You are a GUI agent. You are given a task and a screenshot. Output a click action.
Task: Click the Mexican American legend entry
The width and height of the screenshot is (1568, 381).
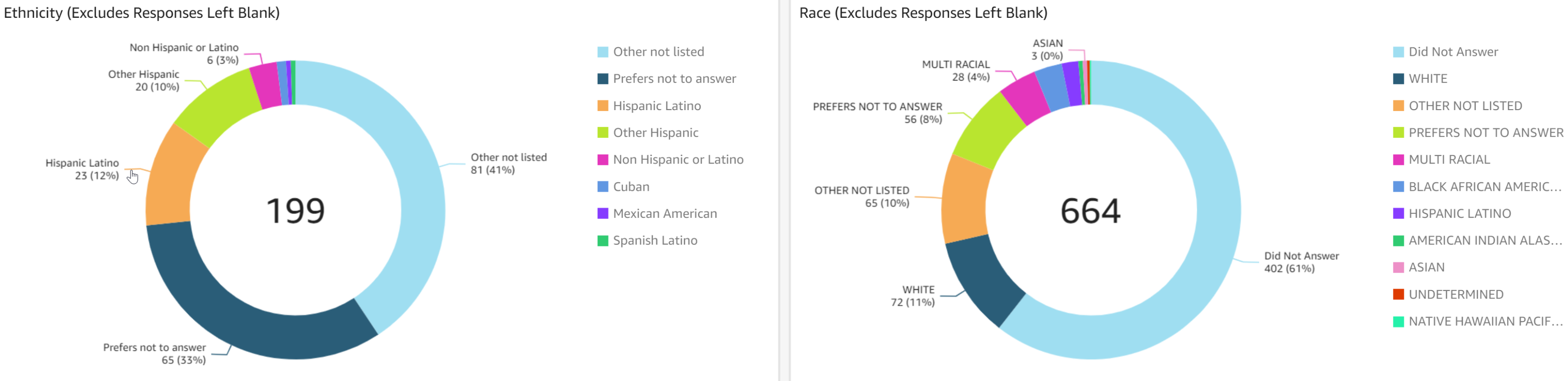pyautogui.click(x=664, y=213)
